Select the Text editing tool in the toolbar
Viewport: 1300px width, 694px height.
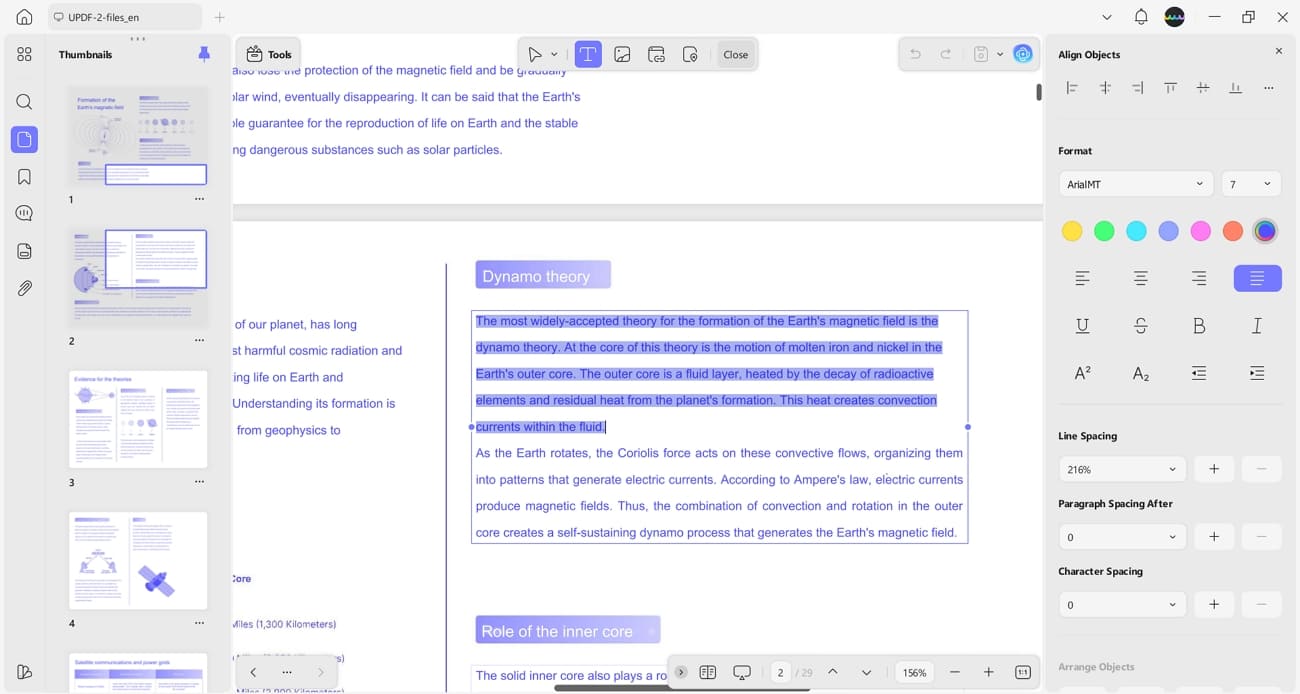click(587, 54)
